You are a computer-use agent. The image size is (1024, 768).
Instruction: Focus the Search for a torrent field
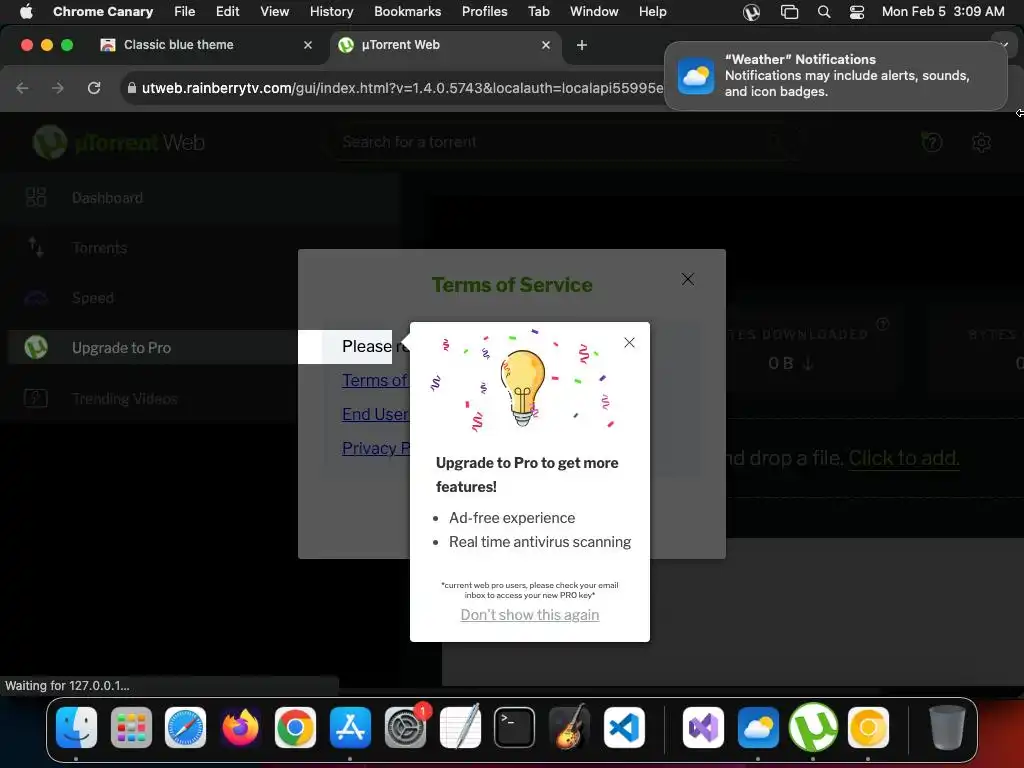pos(565,142)
